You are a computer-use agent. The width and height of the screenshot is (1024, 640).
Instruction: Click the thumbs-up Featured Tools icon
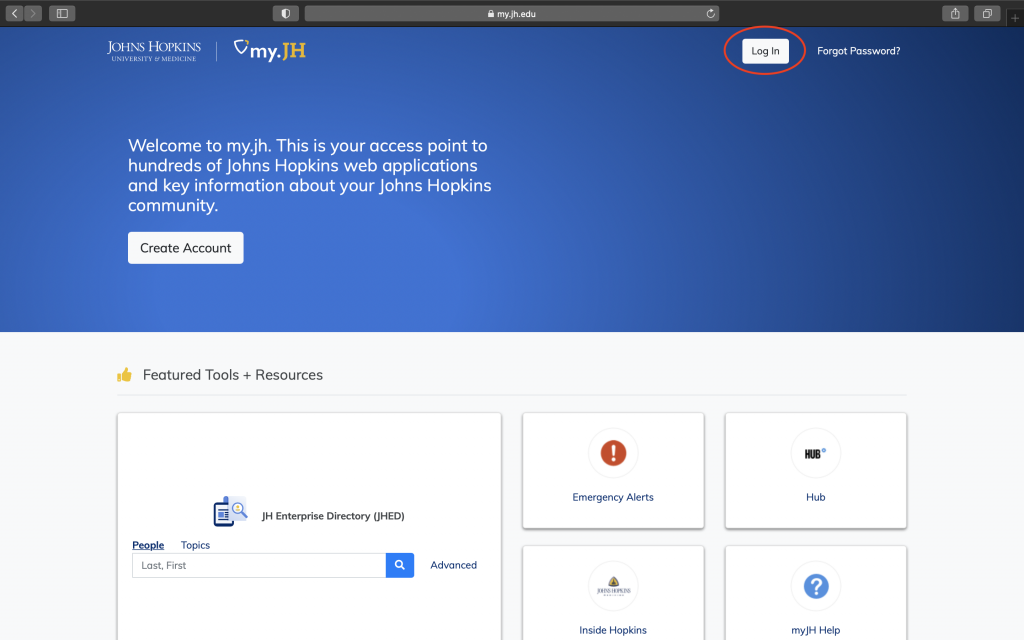tap(124, 374)
